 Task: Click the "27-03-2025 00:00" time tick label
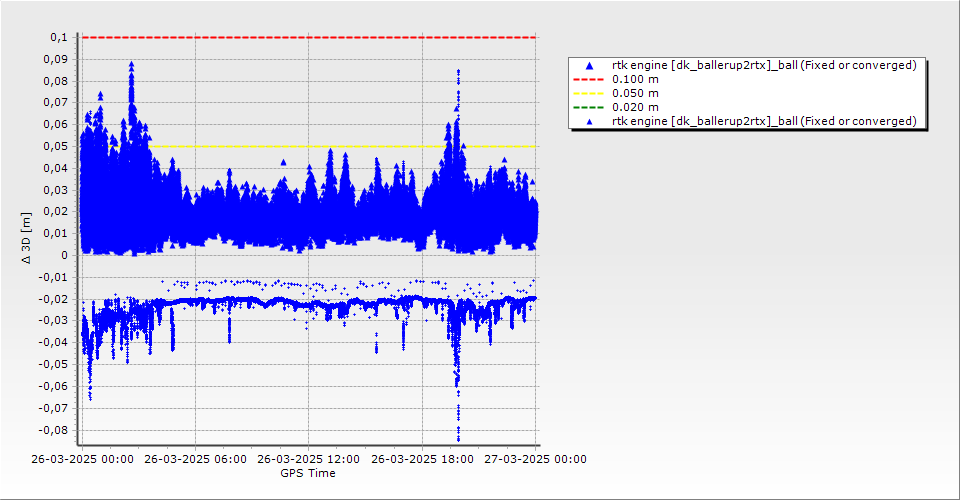coord(536,460)
